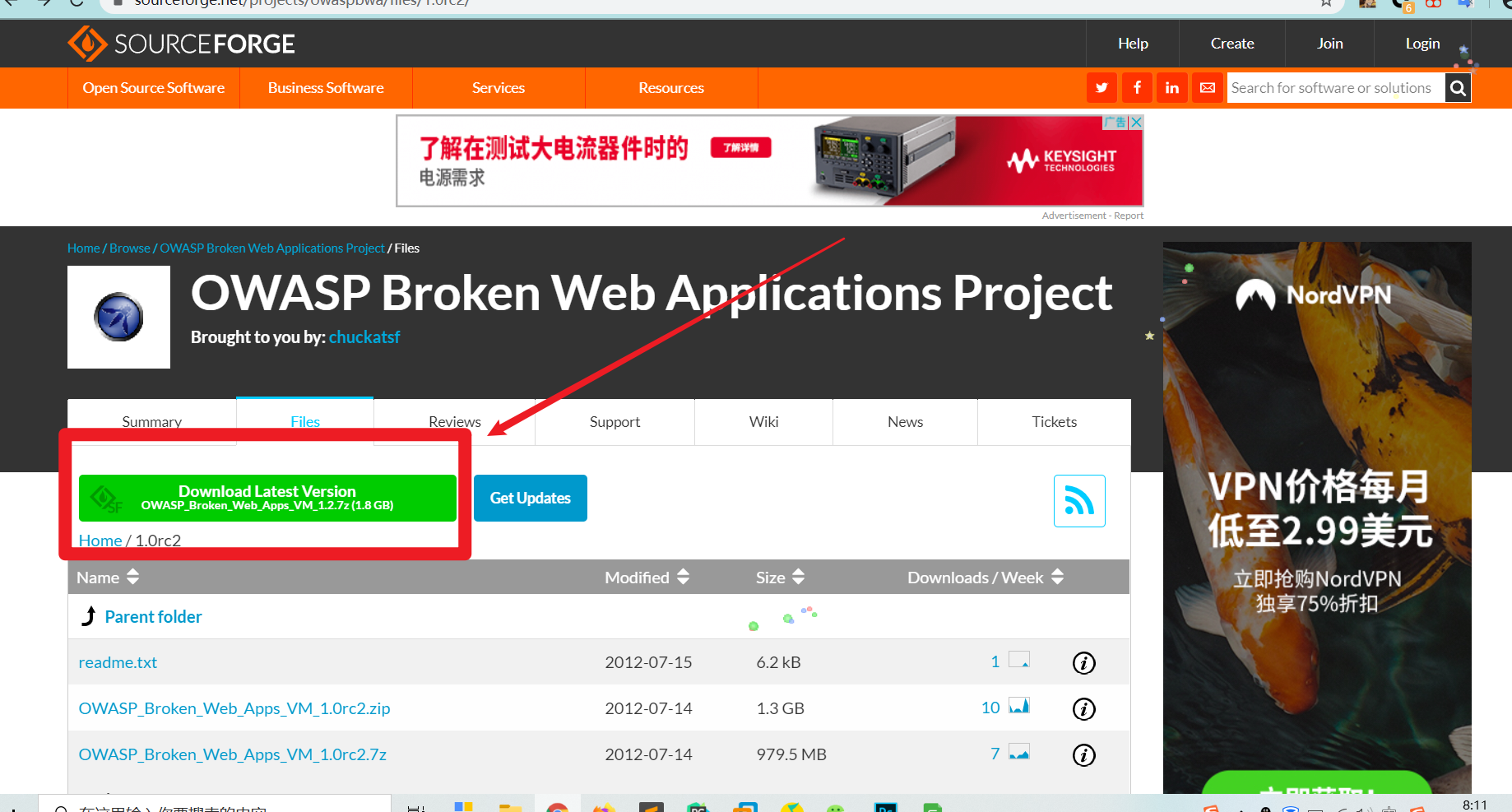1512x812 pixels.
Task: View download stats chart for 1.0rc2.zip
Action: point(1019,706)
